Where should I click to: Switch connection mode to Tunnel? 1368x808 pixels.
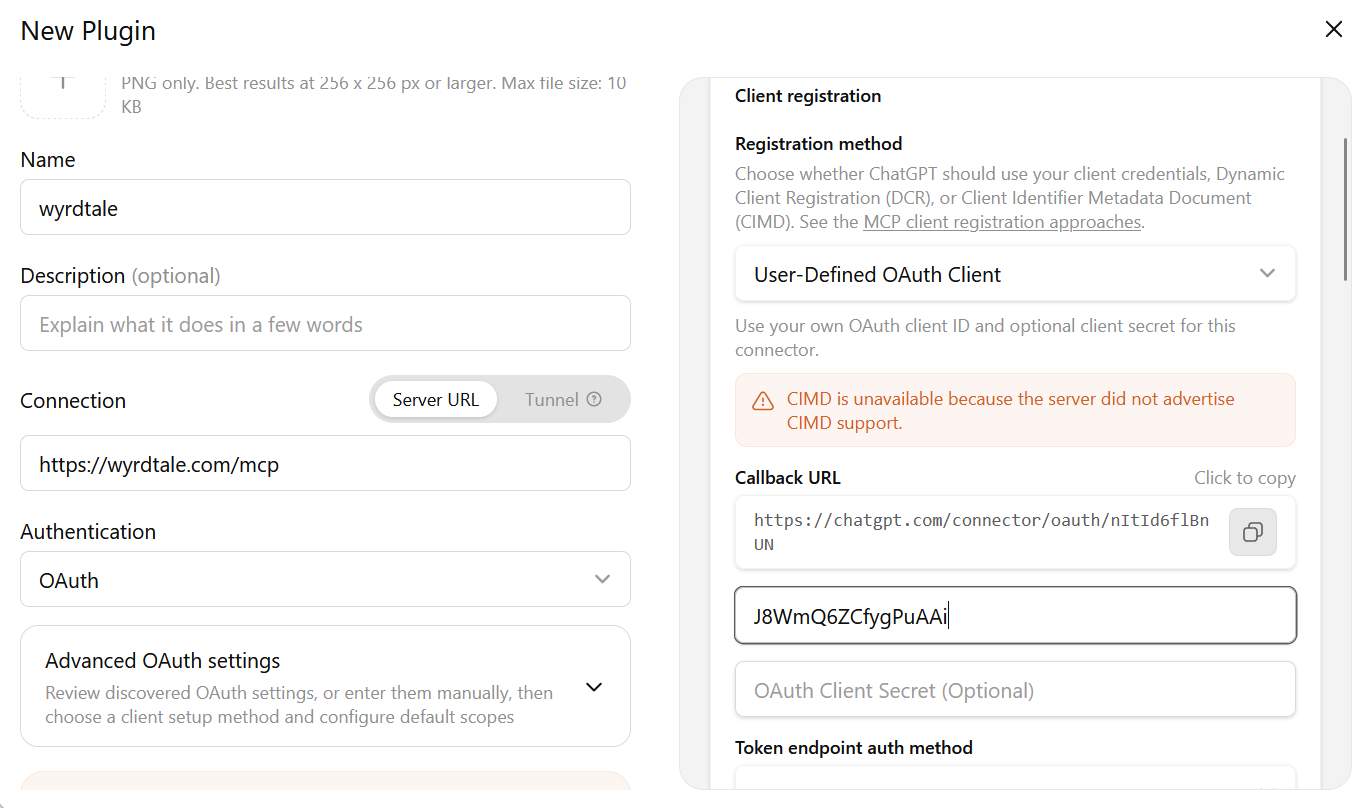[563, 399]
